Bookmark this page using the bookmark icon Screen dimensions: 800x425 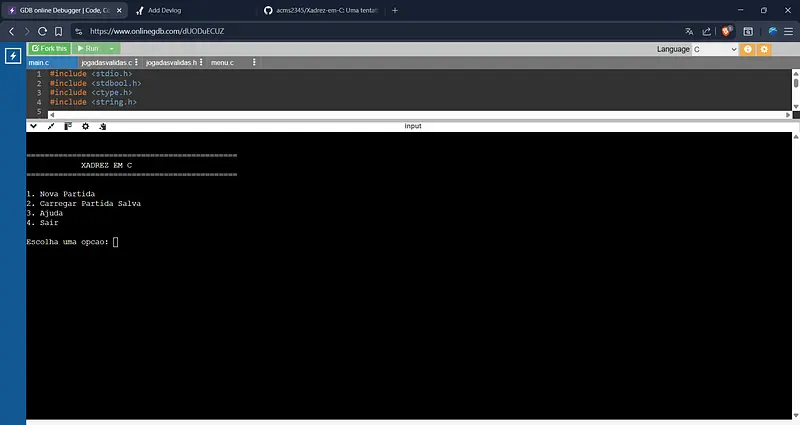(x=58, y=31)
